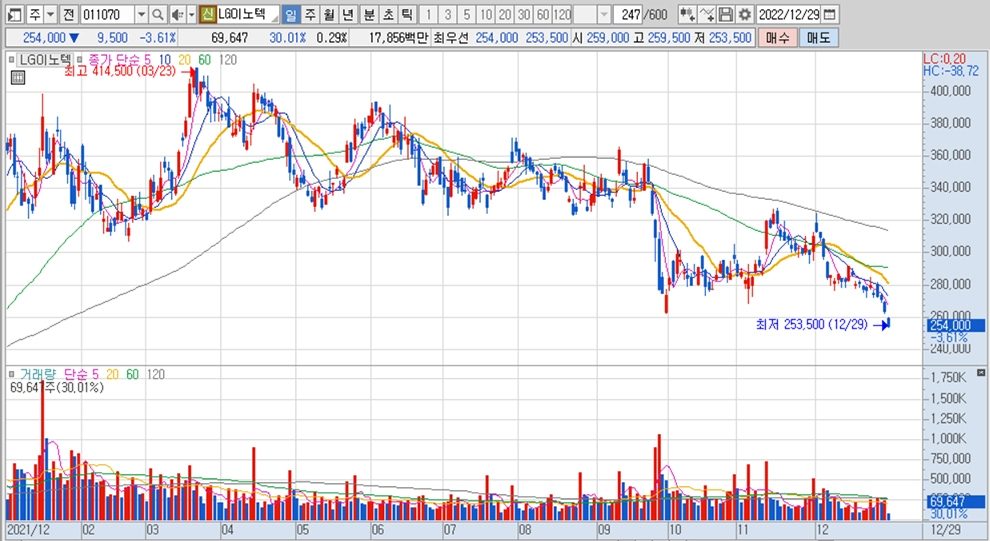
Task: Click the window layout icon at top-left
Action: click(x=11, y=15)
